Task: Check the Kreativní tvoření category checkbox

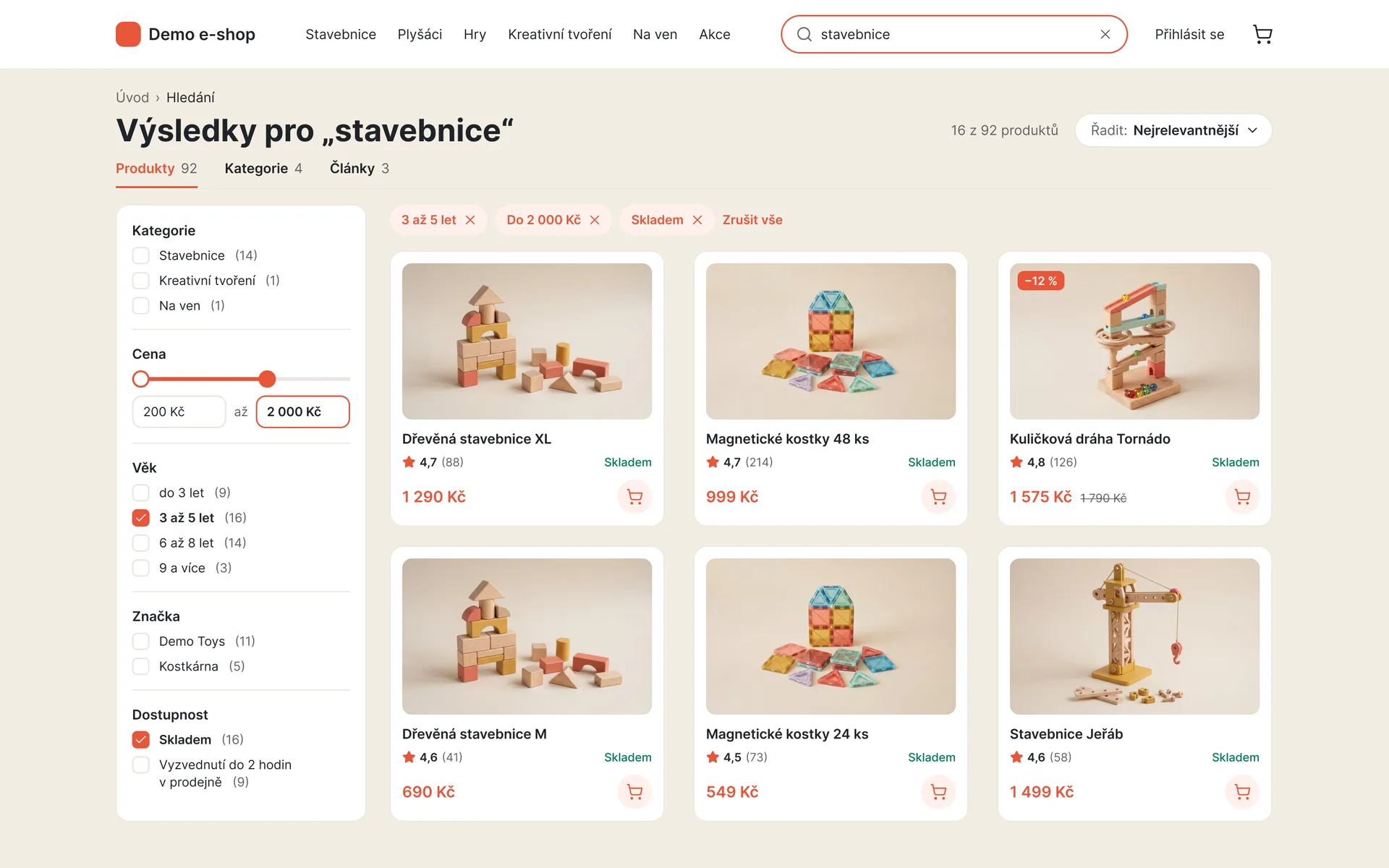Action: point(141,281)
